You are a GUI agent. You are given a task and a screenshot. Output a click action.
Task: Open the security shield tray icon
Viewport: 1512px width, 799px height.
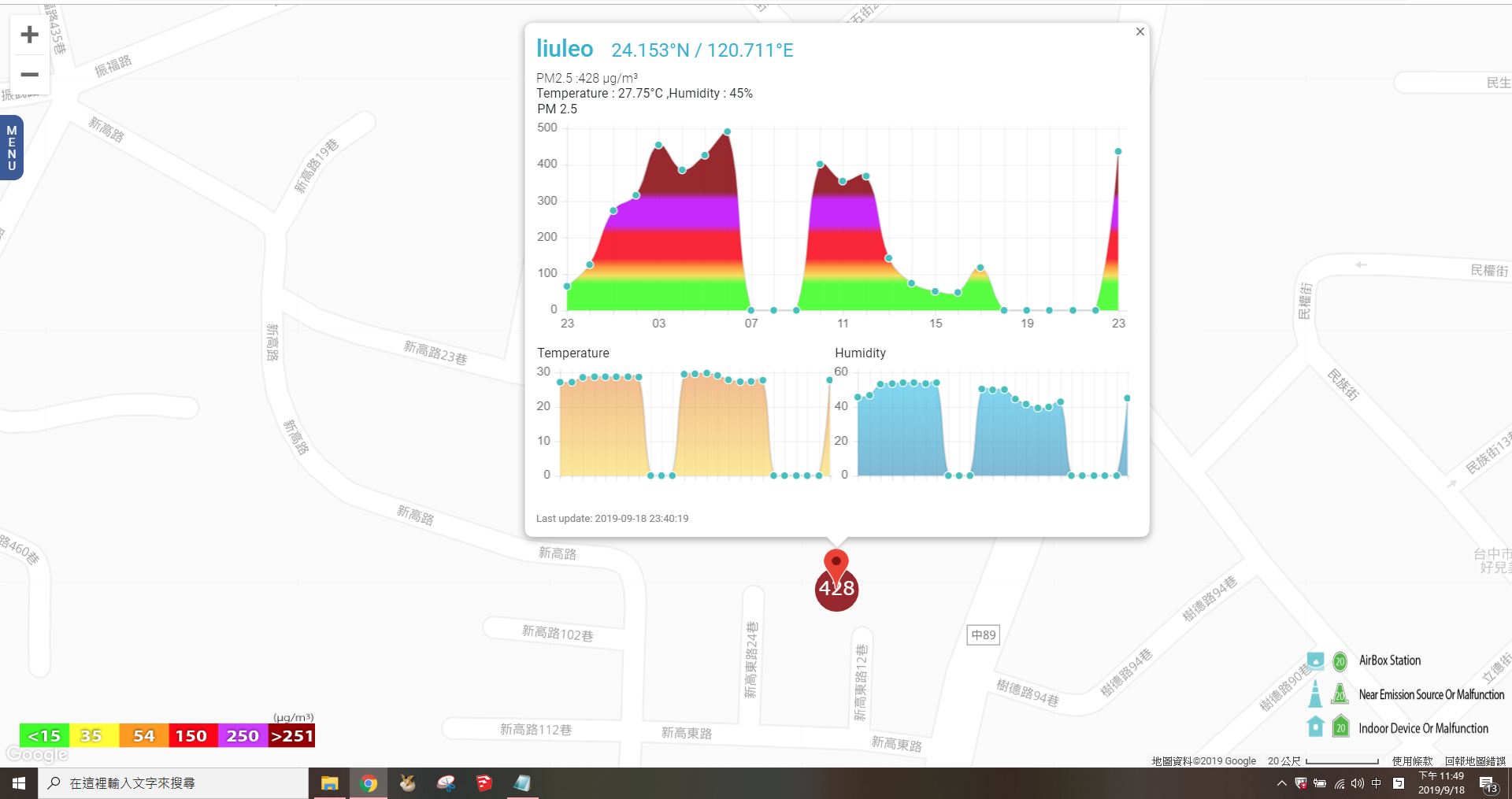coord(1301,783)
